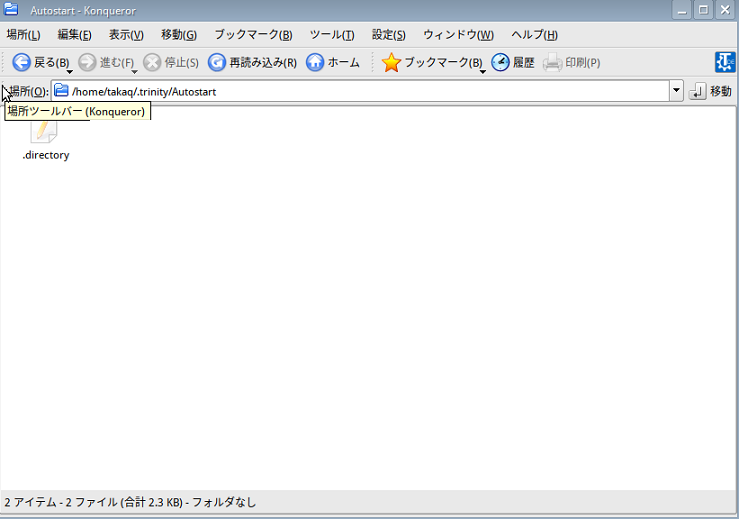This screenshot has height=519, width=739.
Task: Open the 編集(E) menu
Action: (74, 35)
